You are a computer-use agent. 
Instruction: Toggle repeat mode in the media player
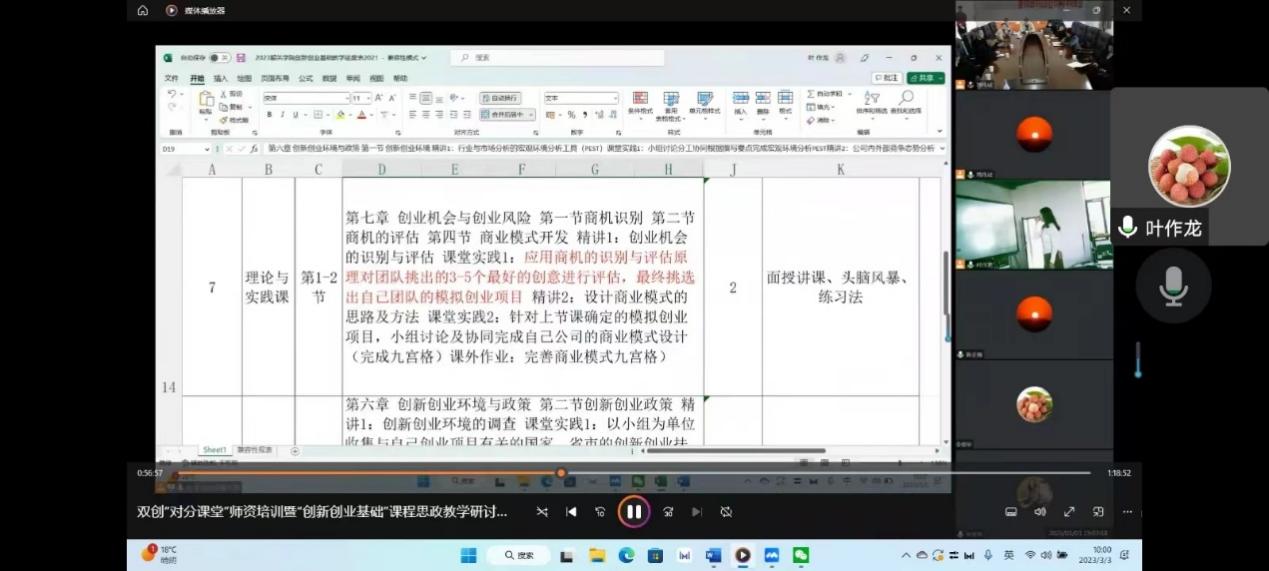tap(726, 512)
